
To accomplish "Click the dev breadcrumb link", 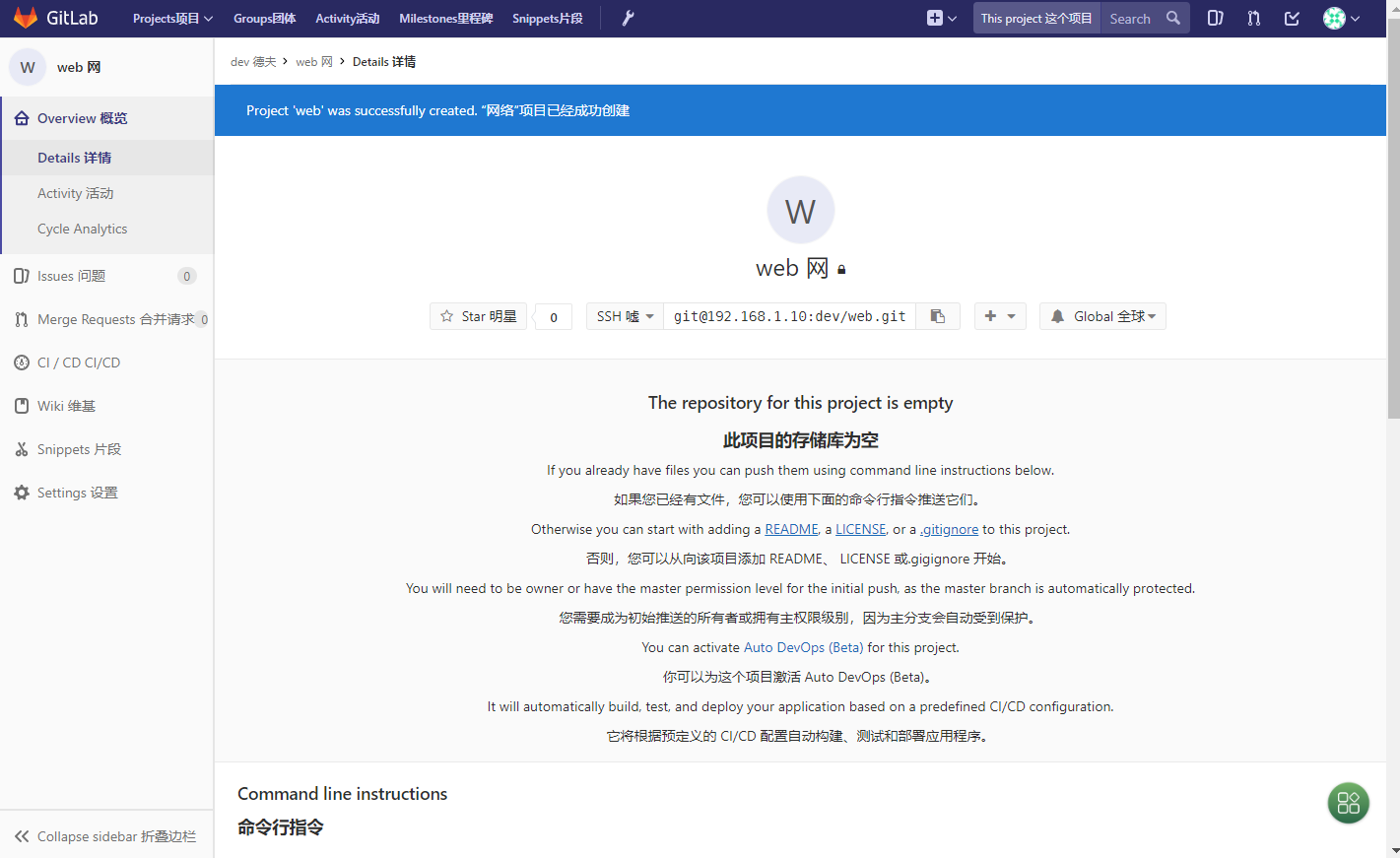I will point(253,61).
